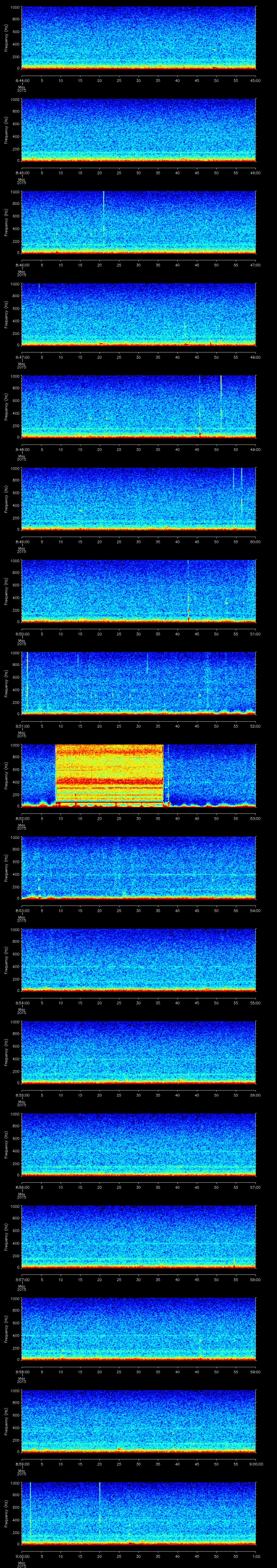Viewport: 277px width, 1568px height.
Task: Select the spectrogram panel starting at 8:44:00
Action: pyautogui.click(x=139, y=38)
